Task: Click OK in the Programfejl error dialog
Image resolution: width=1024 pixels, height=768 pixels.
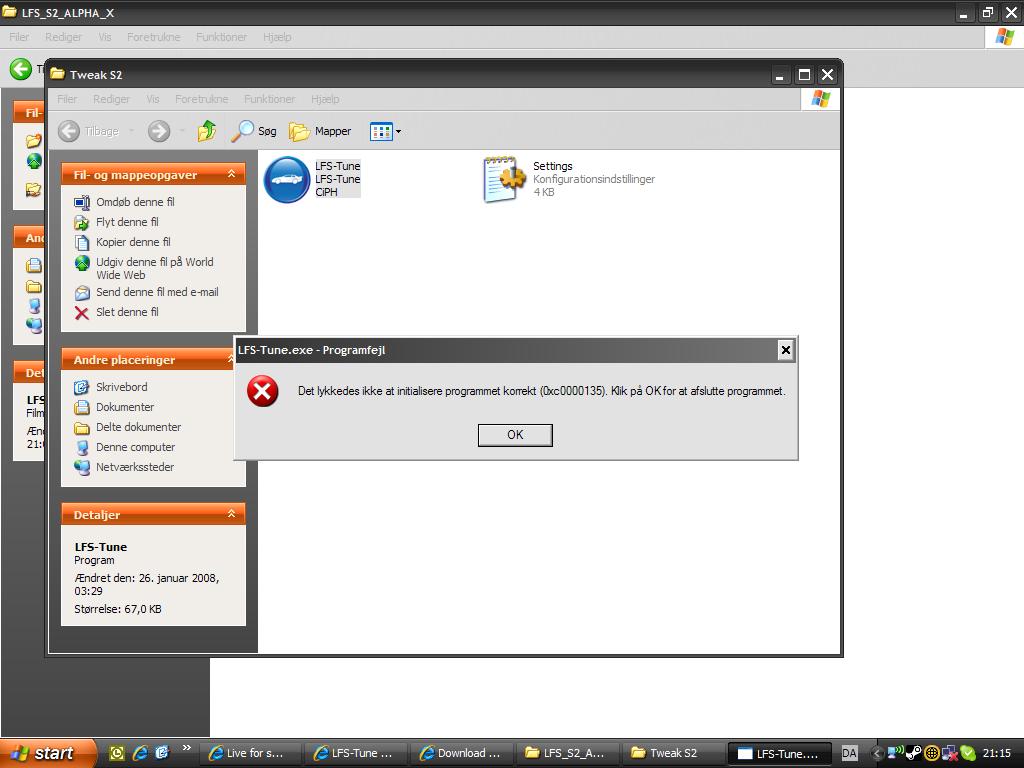Action: click(x=515, y=435)
